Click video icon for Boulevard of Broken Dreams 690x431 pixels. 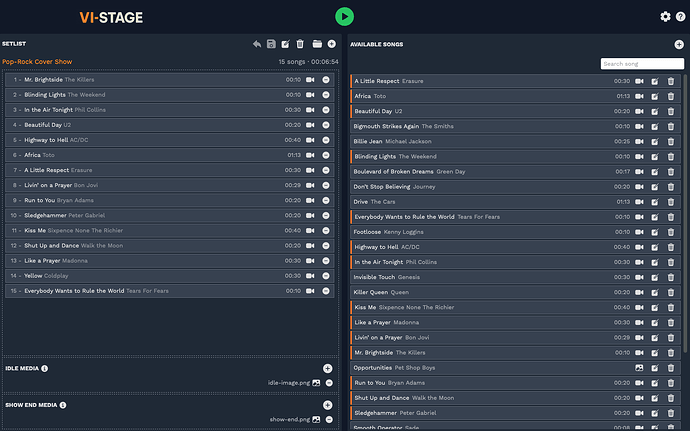click(x=639, y=172)
